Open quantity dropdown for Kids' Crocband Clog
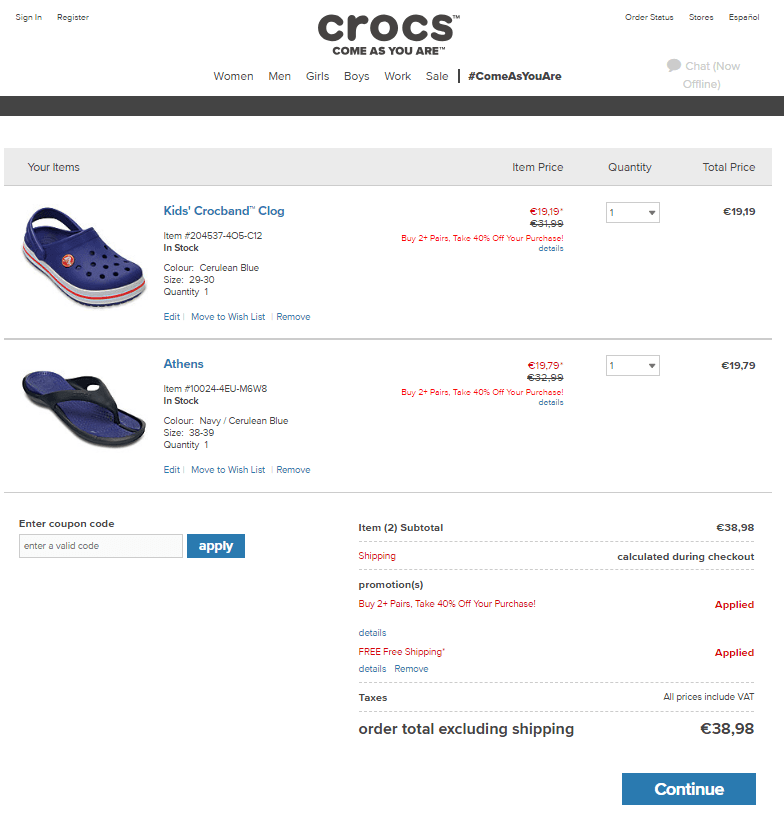The image size is (784, 832). pos(632,212)
